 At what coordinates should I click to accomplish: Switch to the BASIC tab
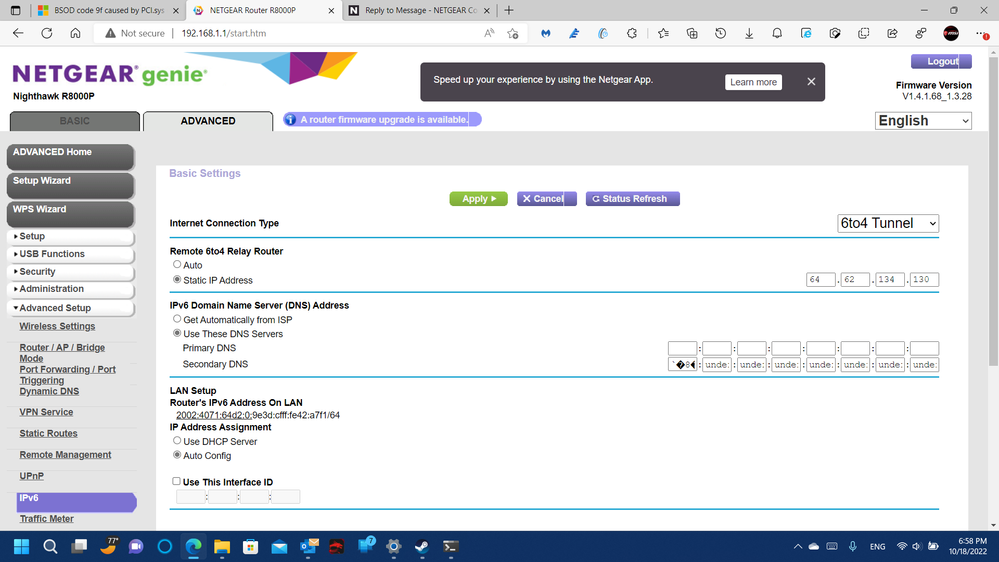[x=75, y=121]
